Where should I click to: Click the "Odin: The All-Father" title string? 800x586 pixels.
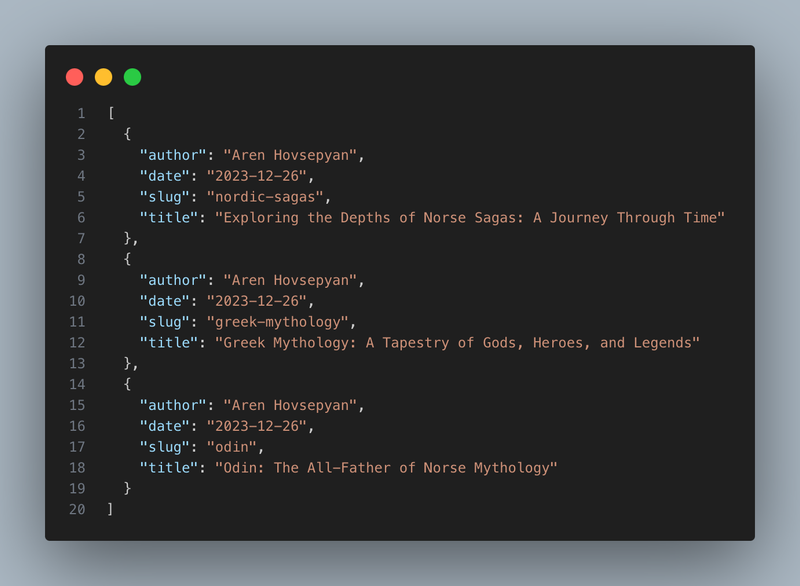click(386, 468)
